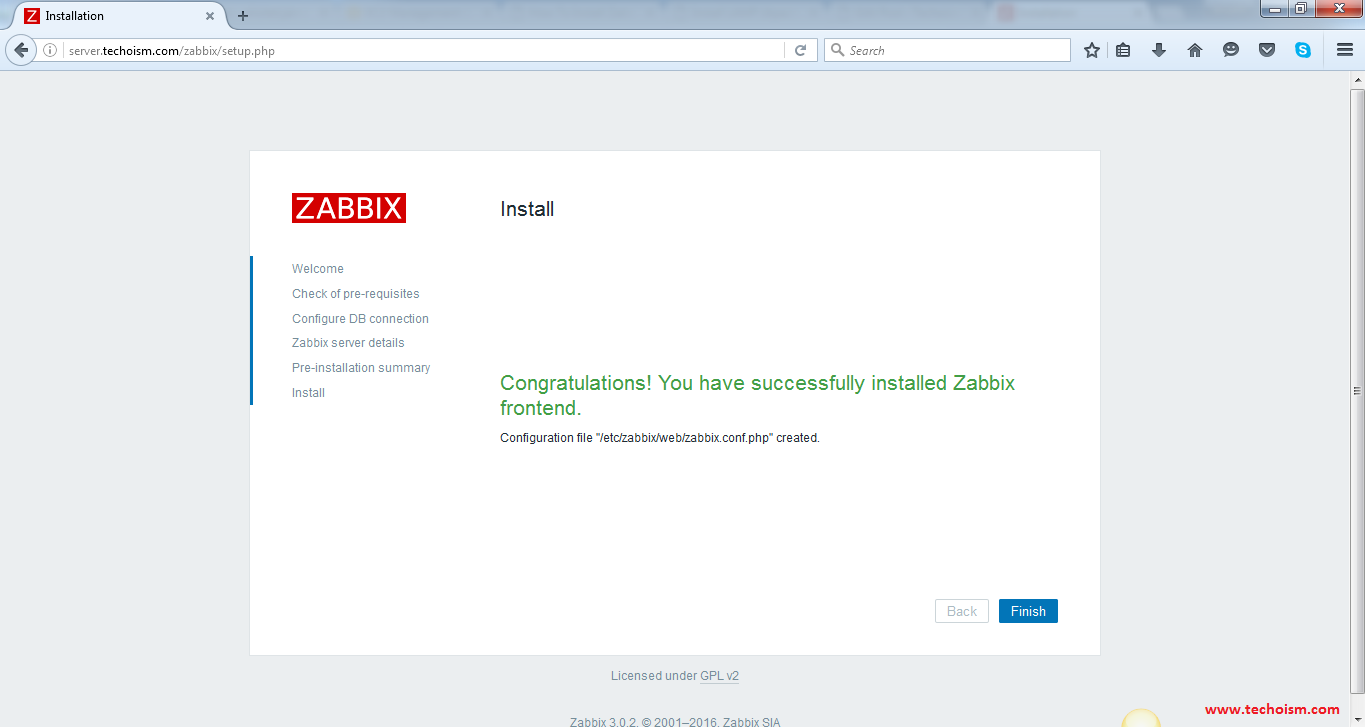
Task: Click the ZABBIX logo
Action: 349,208
